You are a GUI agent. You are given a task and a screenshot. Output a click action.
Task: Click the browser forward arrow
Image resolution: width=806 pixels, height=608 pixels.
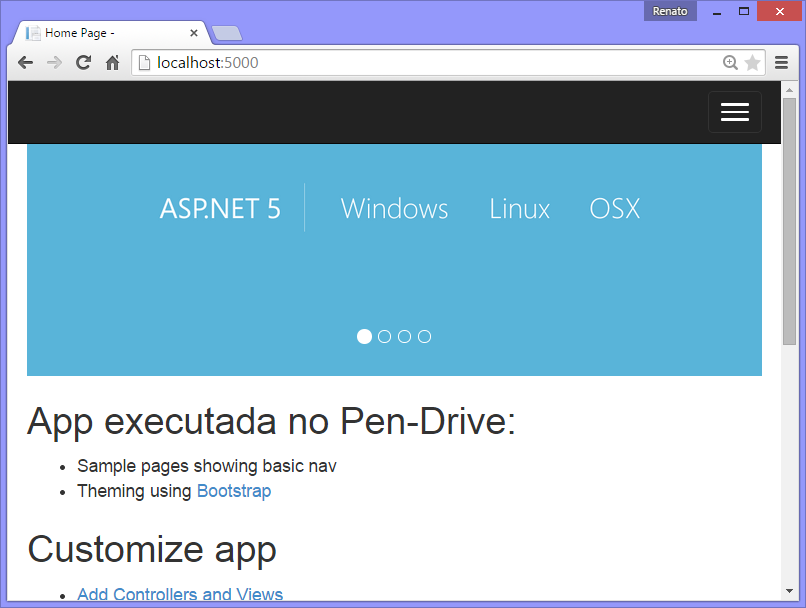pyautogui.click(x=54, y=63)
